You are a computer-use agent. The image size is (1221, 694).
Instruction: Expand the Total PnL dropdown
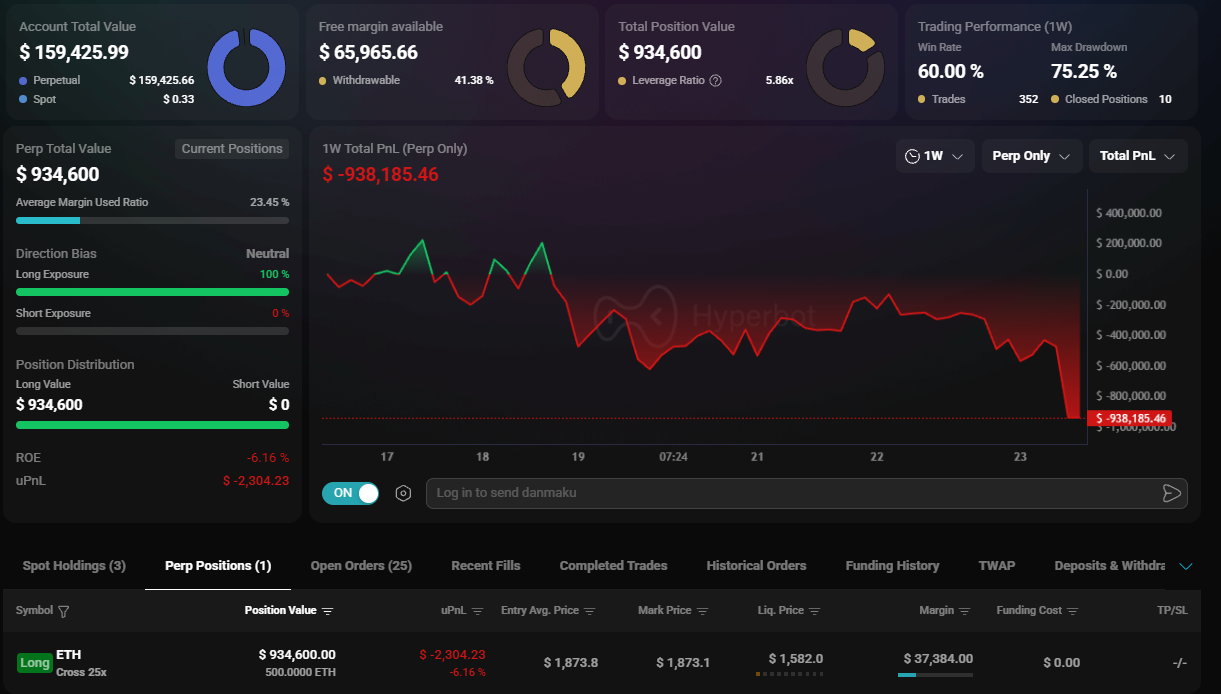click(1137, 156)
